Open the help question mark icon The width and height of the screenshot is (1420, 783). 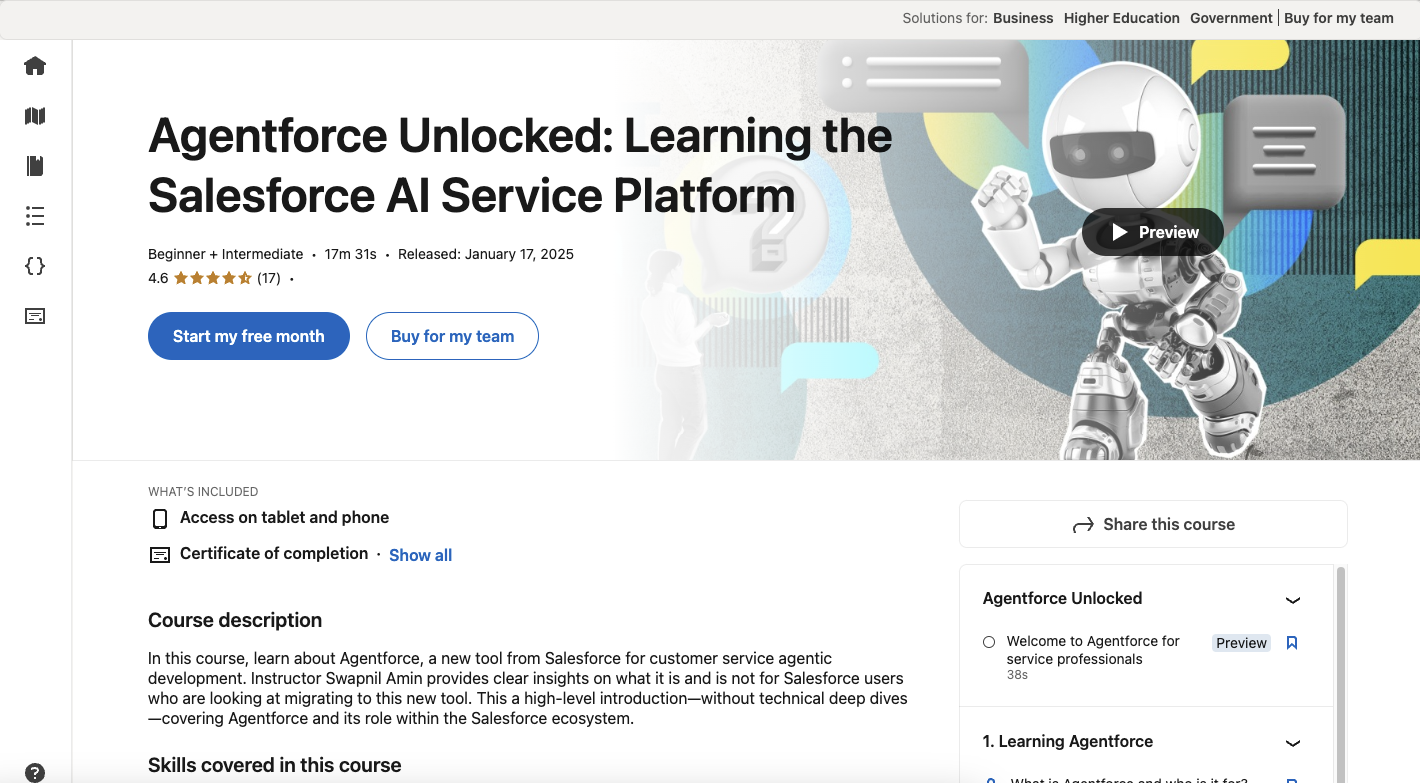[x=35, y=772]
